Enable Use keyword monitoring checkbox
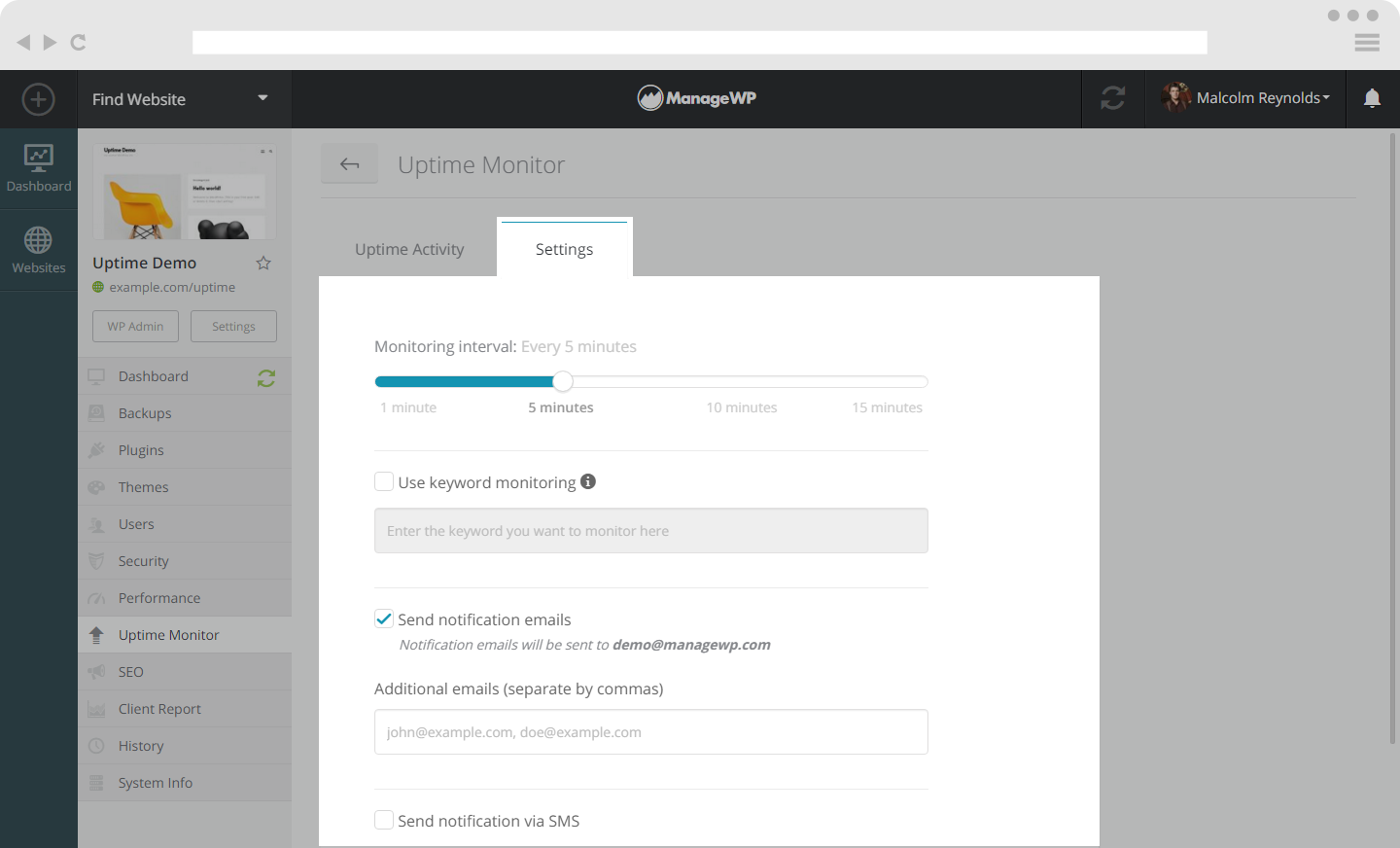This screenshot has width=1400, height=848. 384,481
